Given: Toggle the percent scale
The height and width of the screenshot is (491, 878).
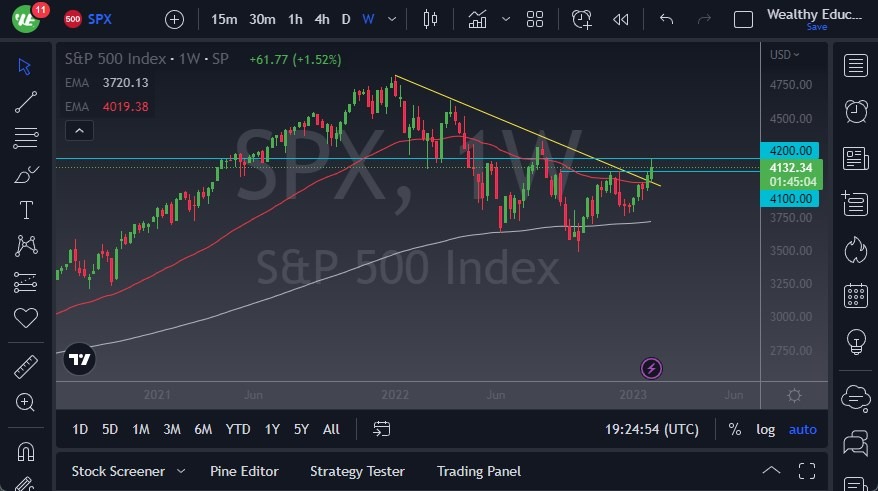Looking at the screenshot, I should coord(735,429).
